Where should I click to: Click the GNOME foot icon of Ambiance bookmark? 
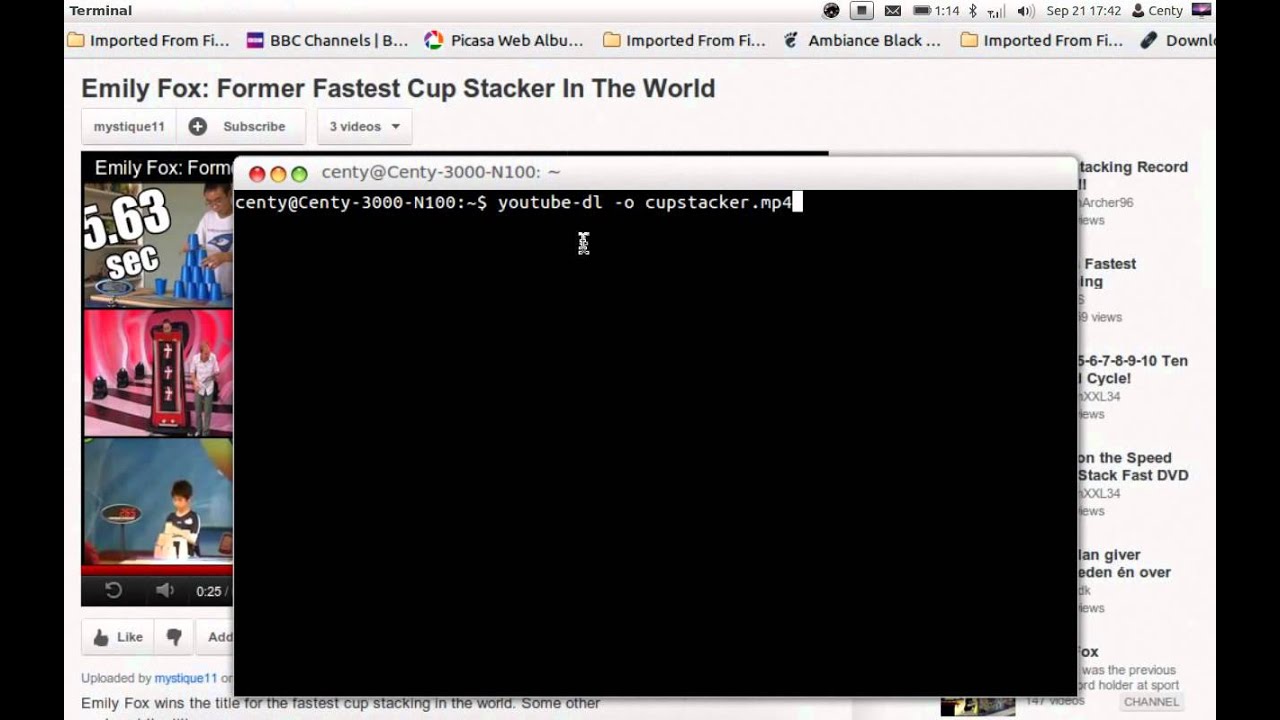coord(791,41)
